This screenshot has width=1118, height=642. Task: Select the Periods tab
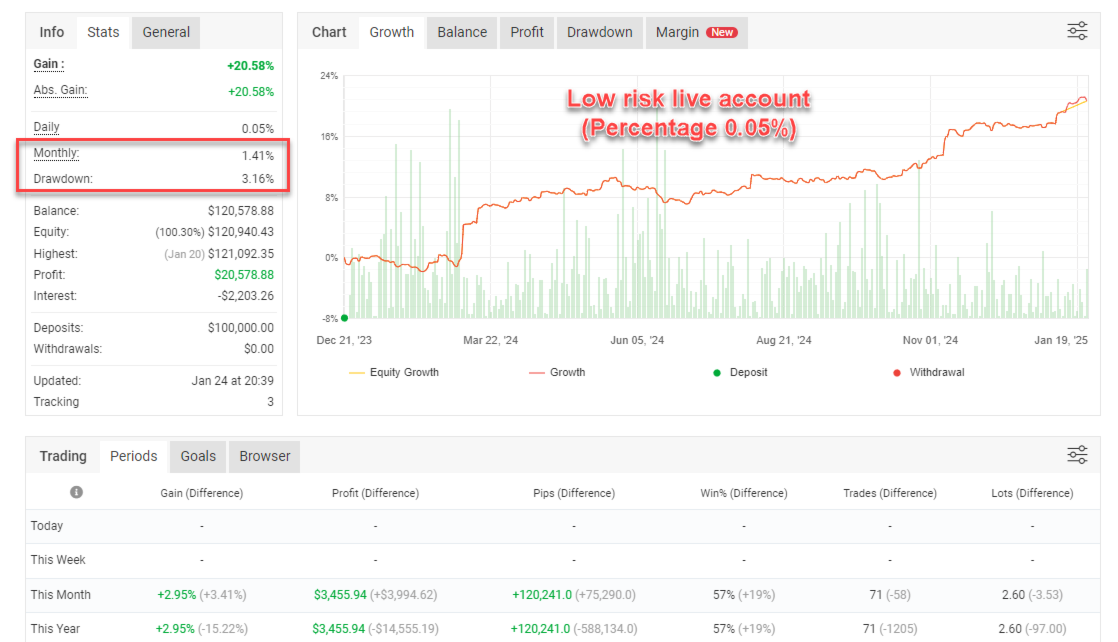pos(133,457)
